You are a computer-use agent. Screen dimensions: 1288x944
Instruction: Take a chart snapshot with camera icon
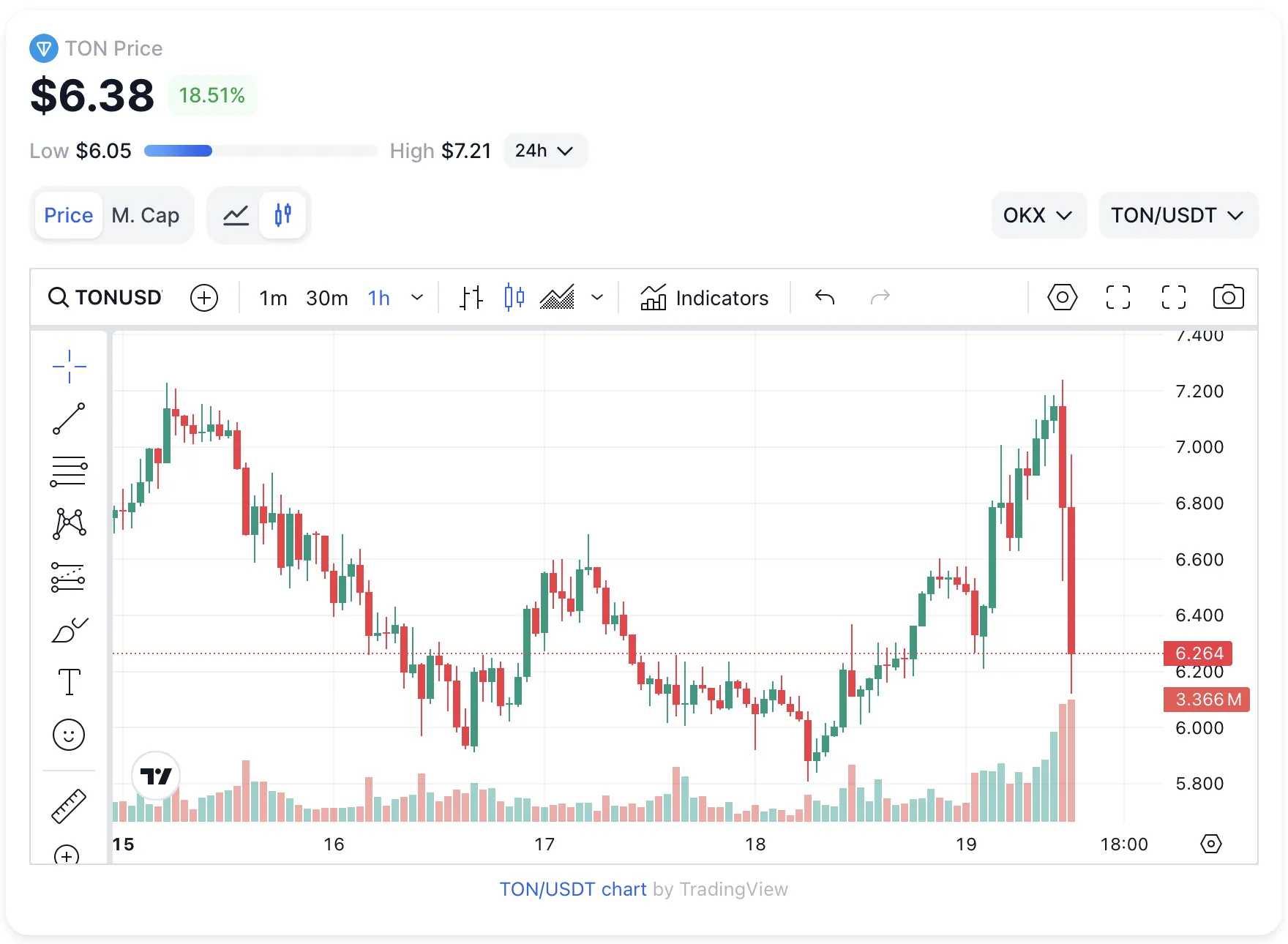click(1228, 297)
